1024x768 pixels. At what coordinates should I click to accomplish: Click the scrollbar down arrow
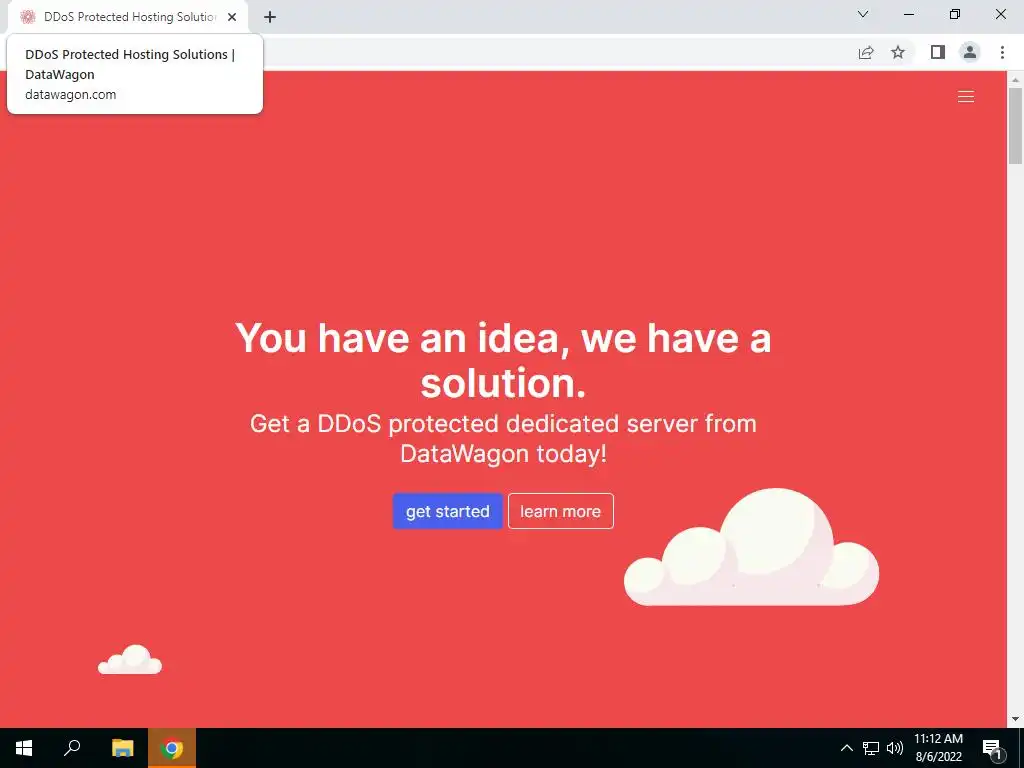click(1015, 719)
